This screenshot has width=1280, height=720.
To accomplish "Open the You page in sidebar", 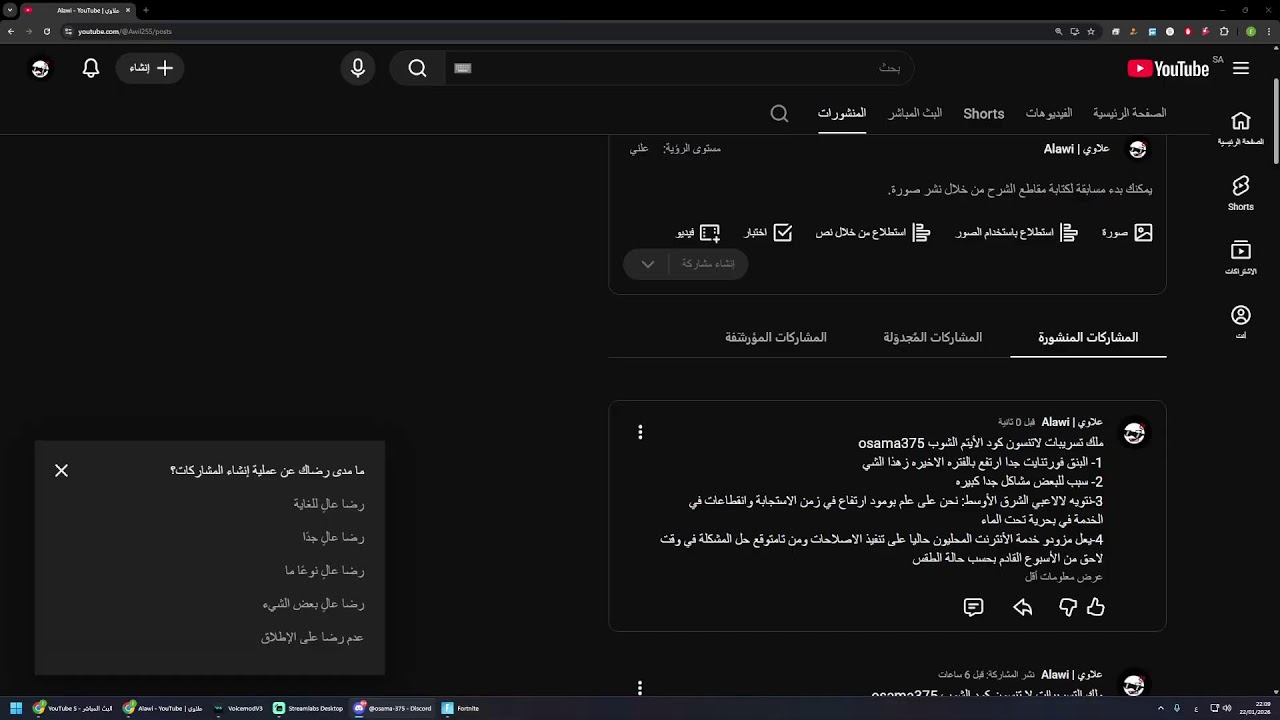I will point(1241,321).
